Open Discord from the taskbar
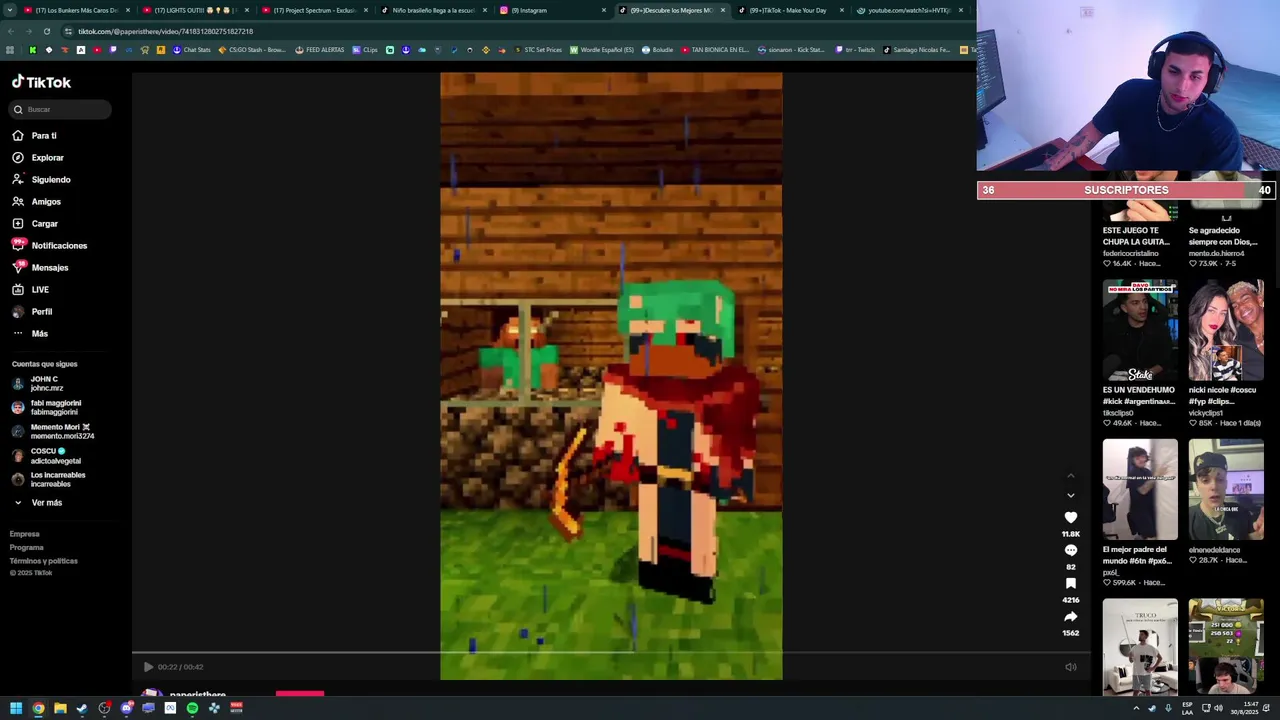The width and height of the screenshot is (1280, 720). tap(126, 708)
